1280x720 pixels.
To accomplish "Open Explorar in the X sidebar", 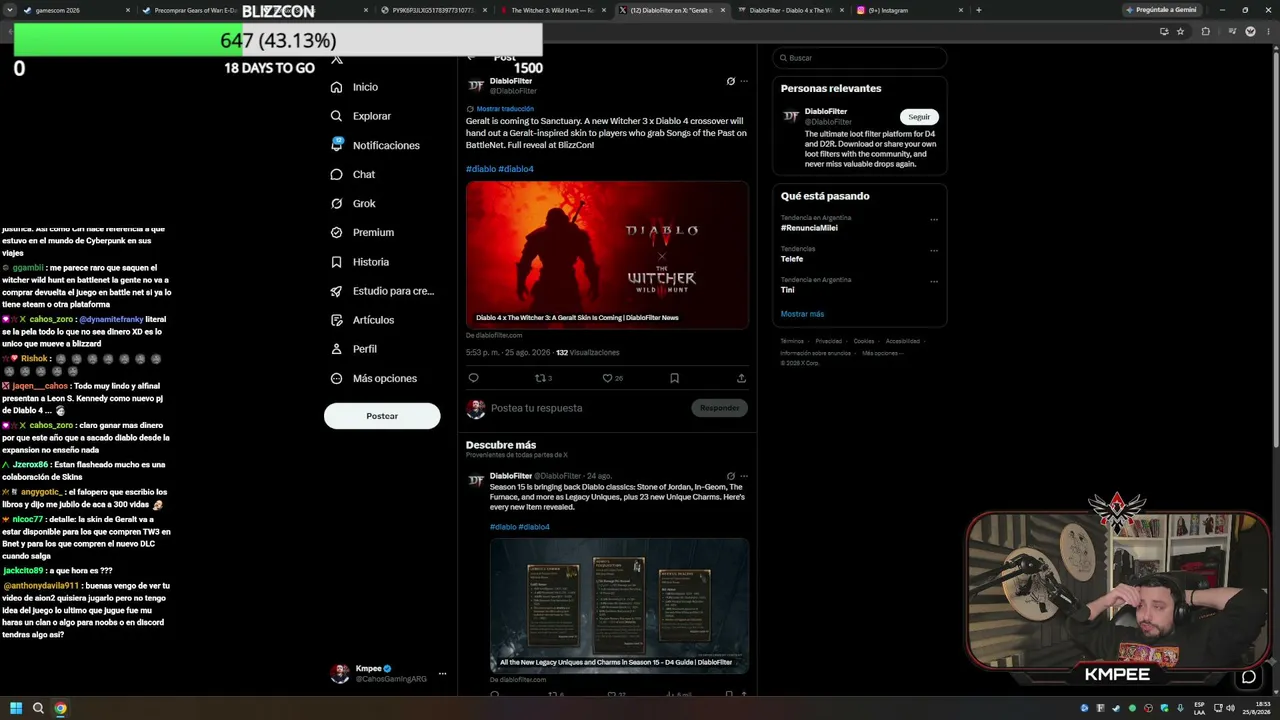I will pos(361,116).
